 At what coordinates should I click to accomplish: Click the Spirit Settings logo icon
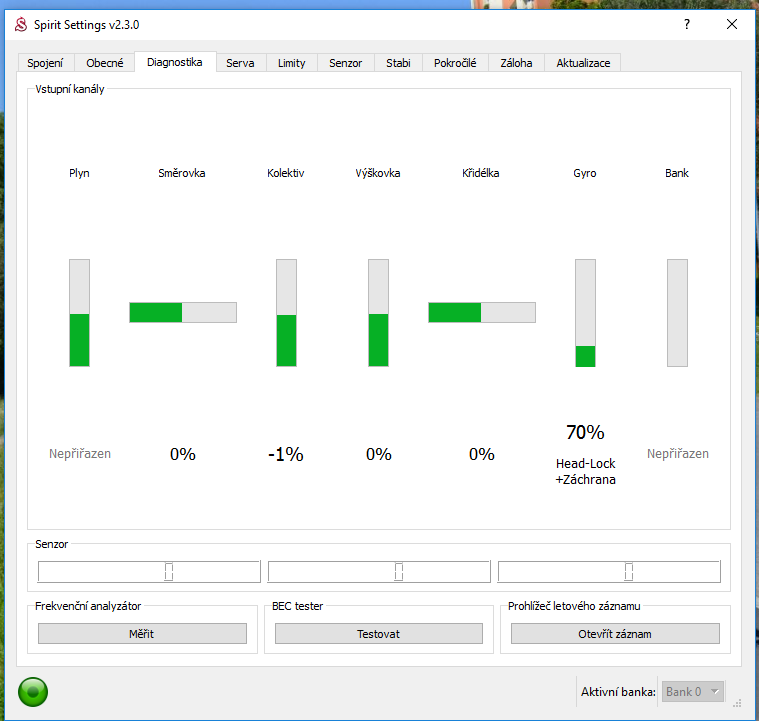coord(20,24)
